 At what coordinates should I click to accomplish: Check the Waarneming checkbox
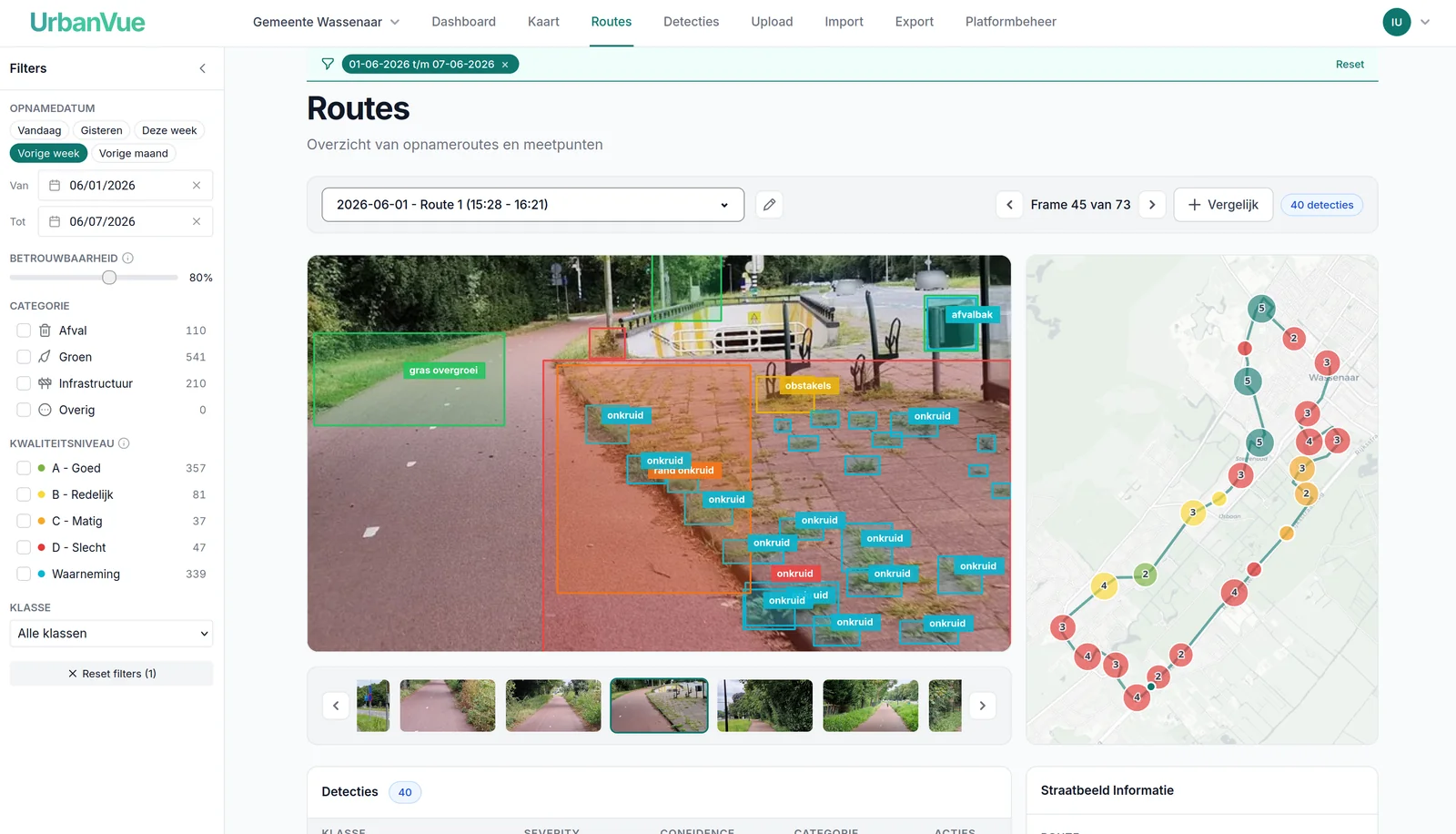[x=24, y=574]
